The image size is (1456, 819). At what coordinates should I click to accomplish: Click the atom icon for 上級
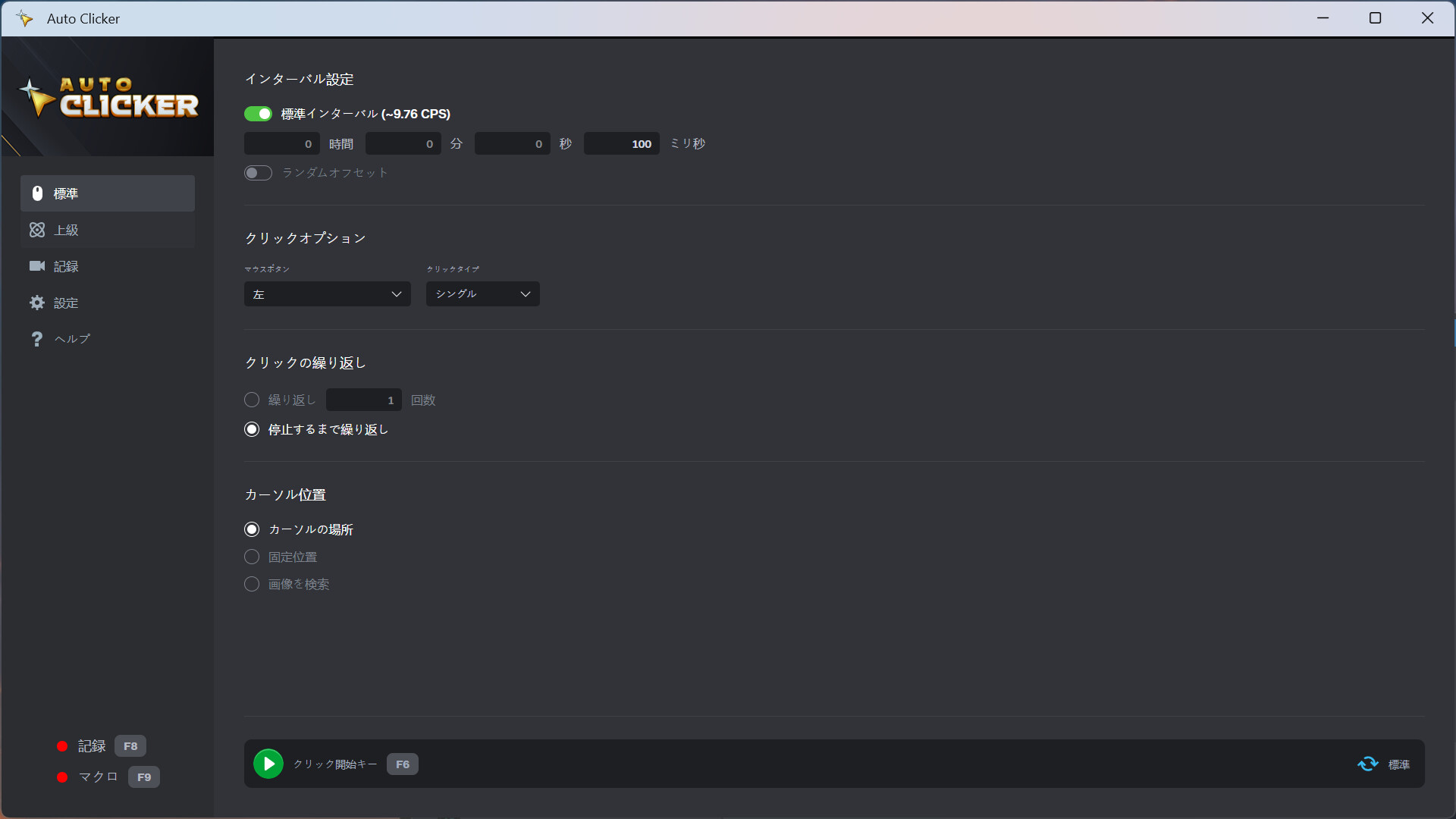[37, 230]
